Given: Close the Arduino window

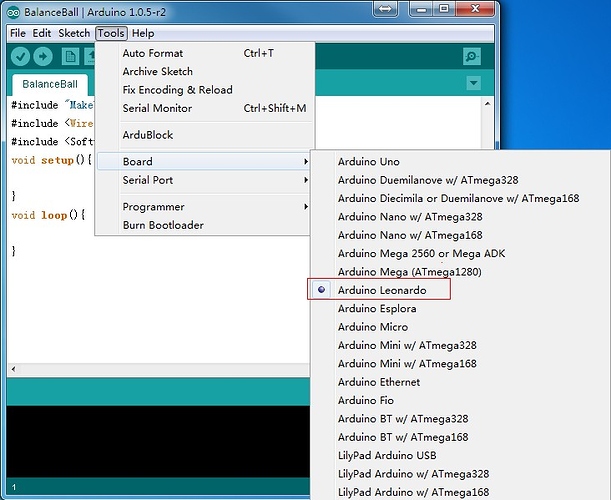Looking at the screenshot, I should (475, 9).
